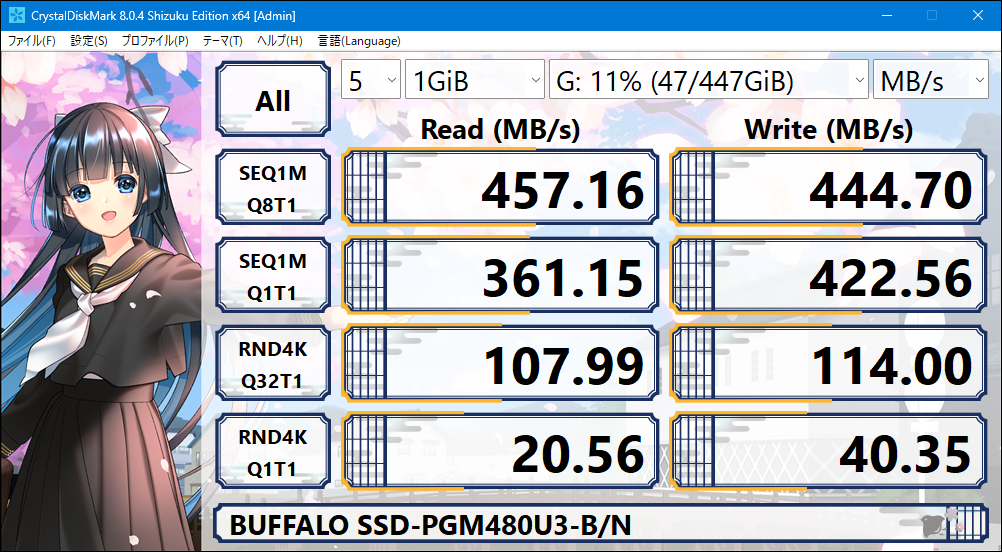Click the BUFFALO SSD-PGM480U3-B/N comment field
The image size is (1002, 552).
601,524
